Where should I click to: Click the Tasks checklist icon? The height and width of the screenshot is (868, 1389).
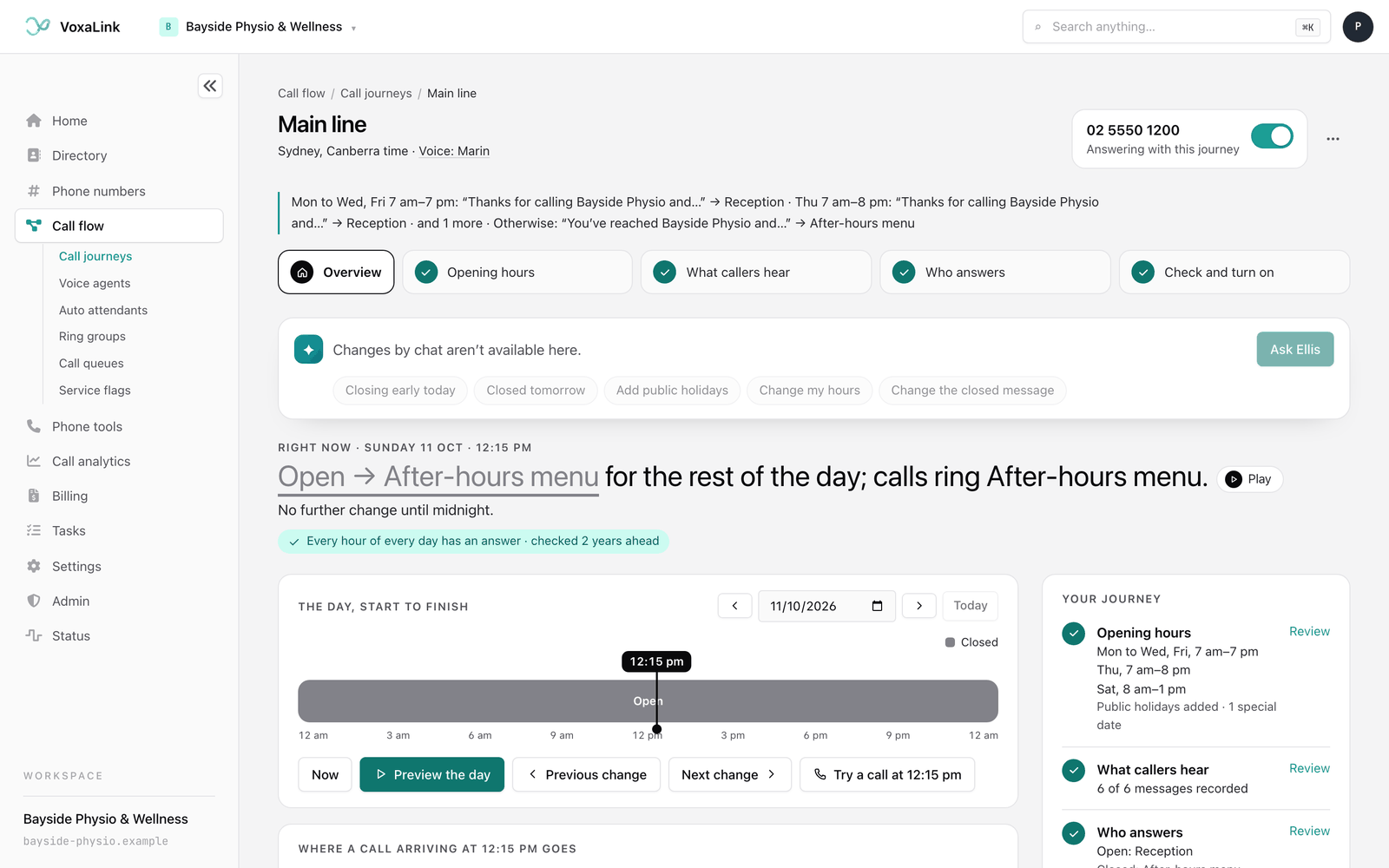(34, 530)
